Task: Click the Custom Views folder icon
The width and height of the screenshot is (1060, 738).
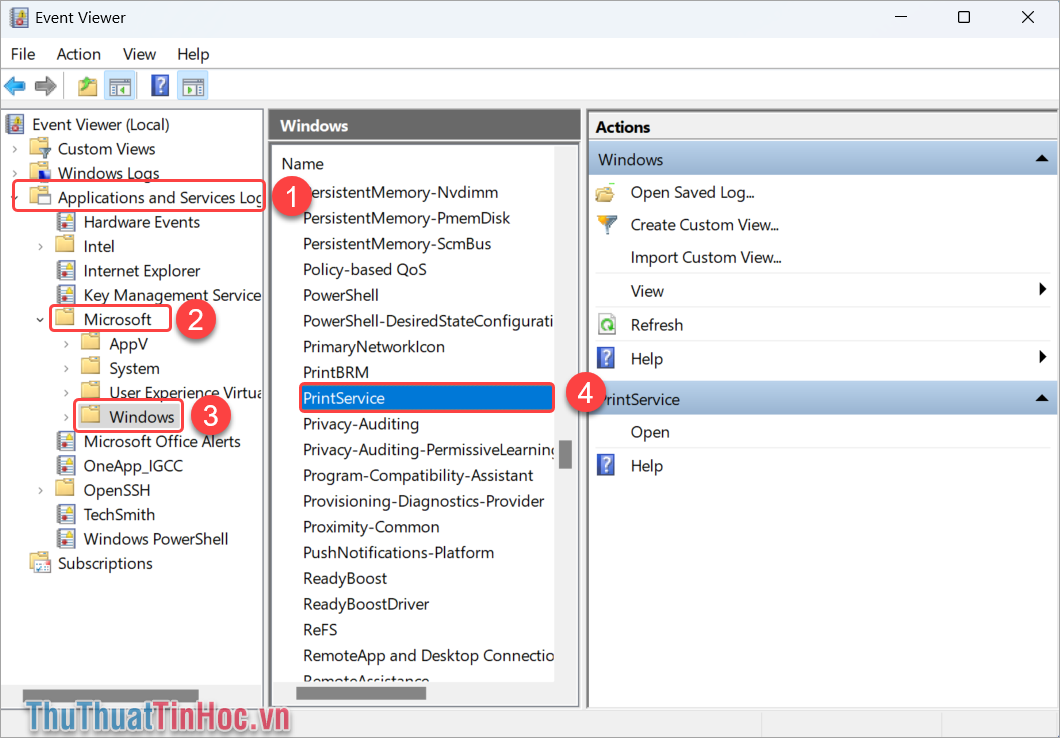Action: coord(41,149)
